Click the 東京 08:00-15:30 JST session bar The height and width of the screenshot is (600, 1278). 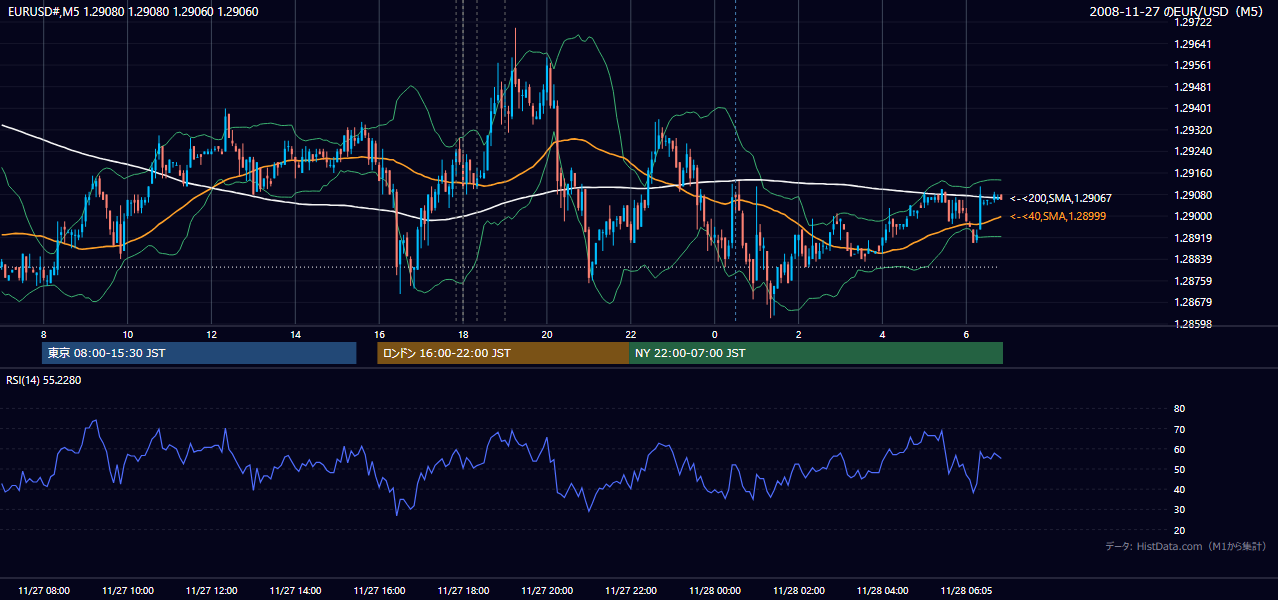pos(199,353)
